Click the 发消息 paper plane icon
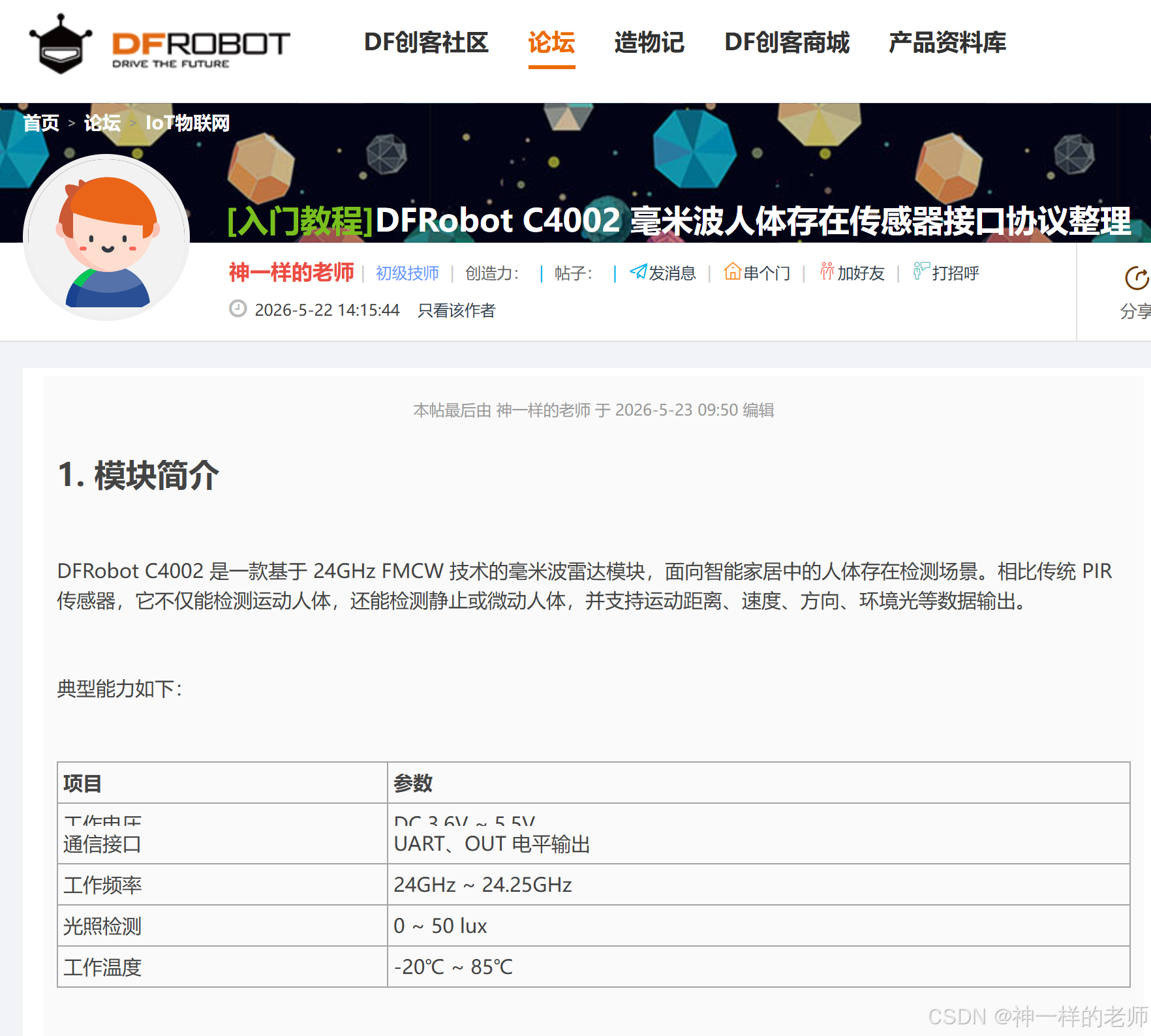1151x1036 pixels. click(638, 271)
